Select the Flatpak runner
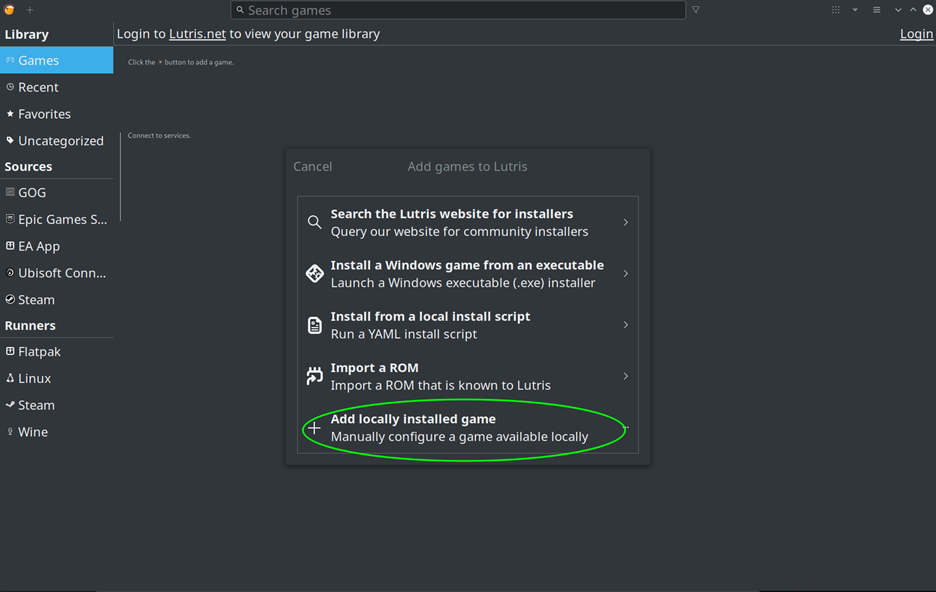Image resolution: width=936 pixels, height=592 pixels. [x=57, y=352]
